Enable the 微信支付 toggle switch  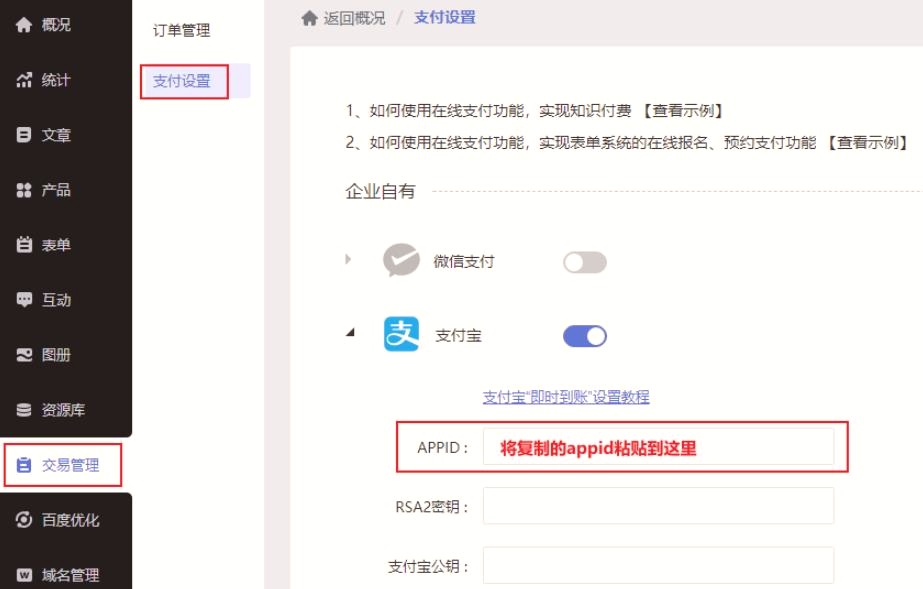585,262
